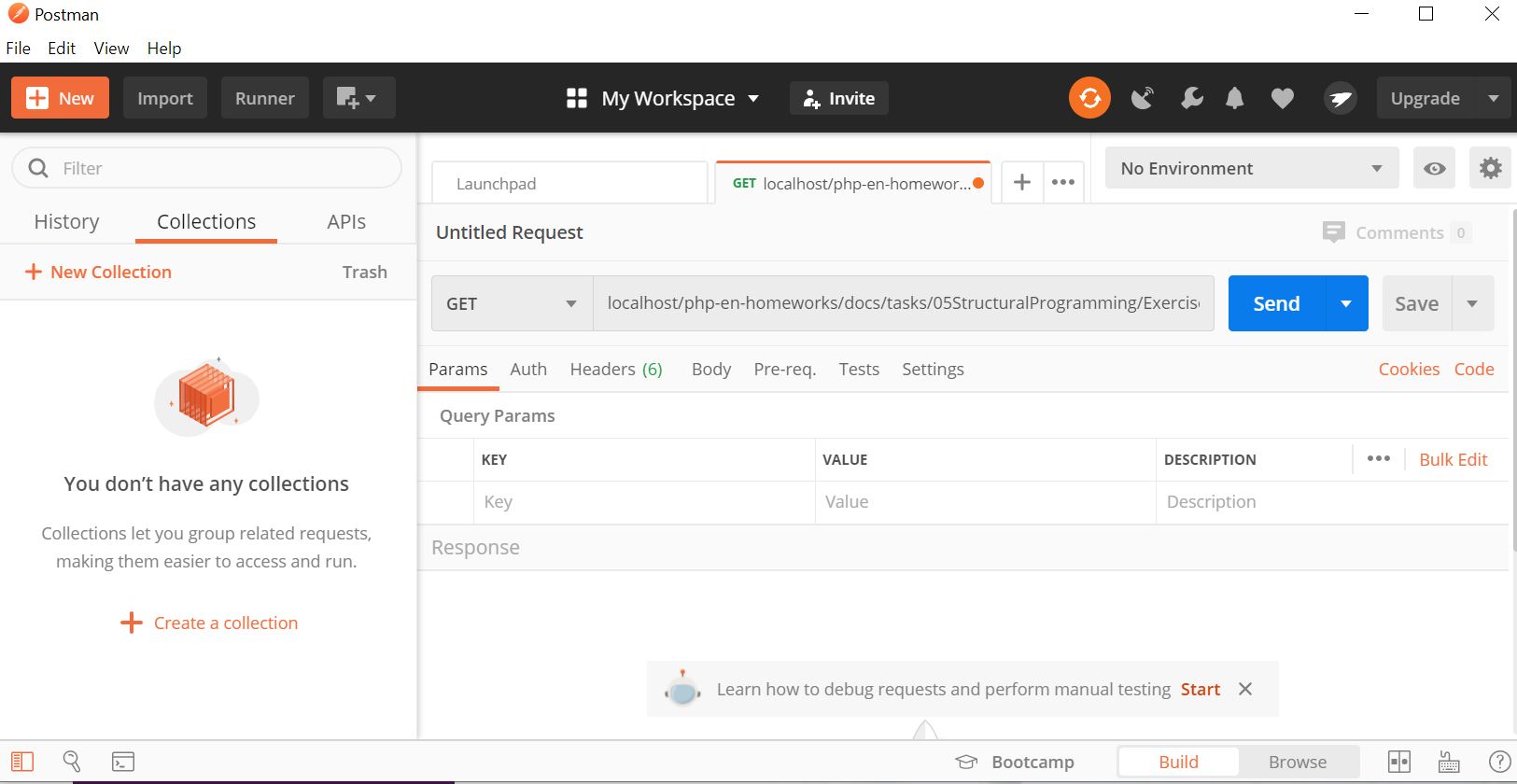Click the collections box illustration

coord(206,397)
